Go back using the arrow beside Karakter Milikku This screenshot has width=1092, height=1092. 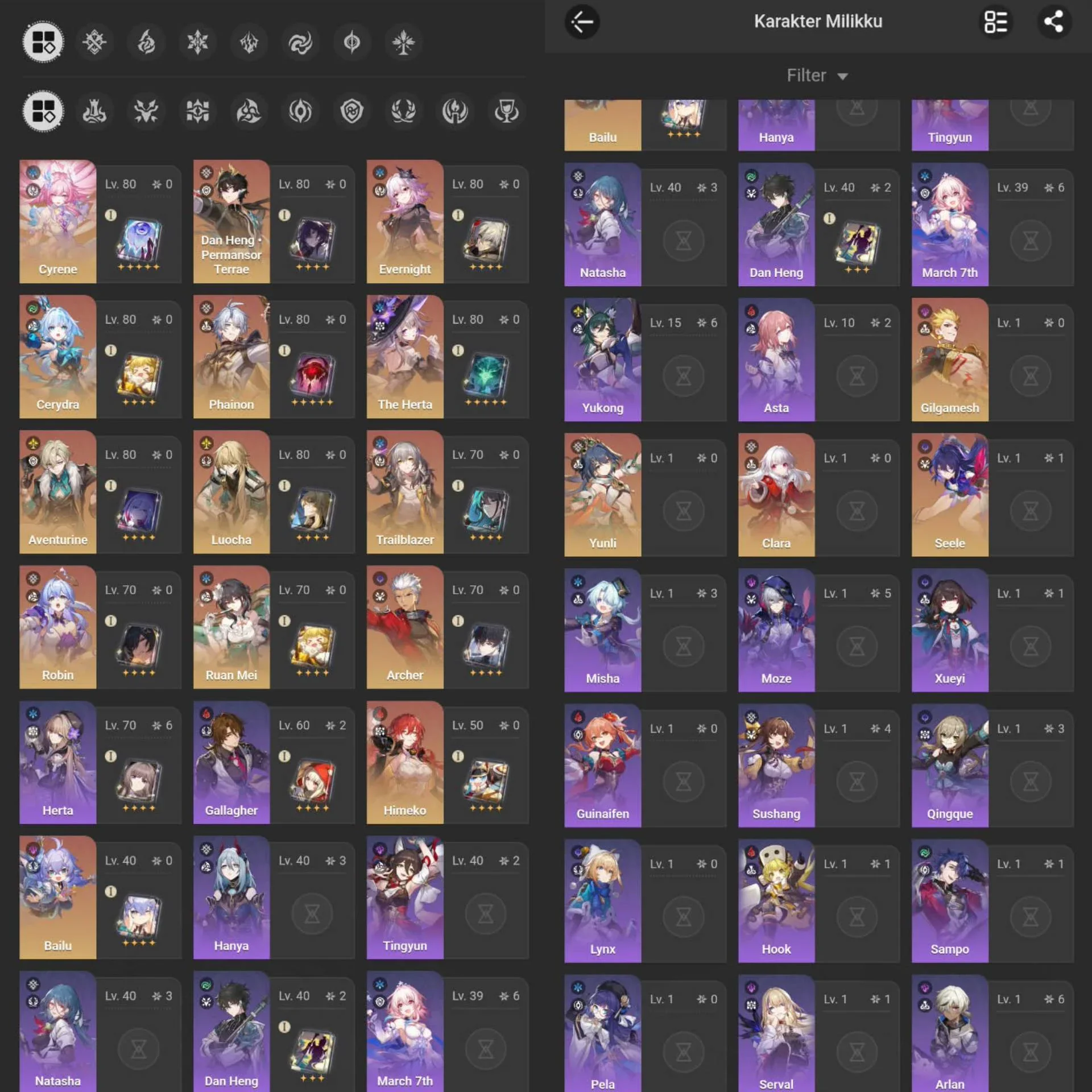[x=582, y=22]
